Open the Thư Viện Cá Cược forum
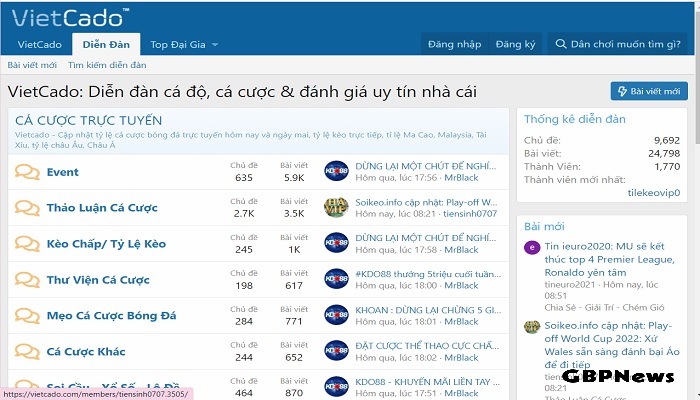Viewport: 700px width, 400px height. tap(98, 280)
